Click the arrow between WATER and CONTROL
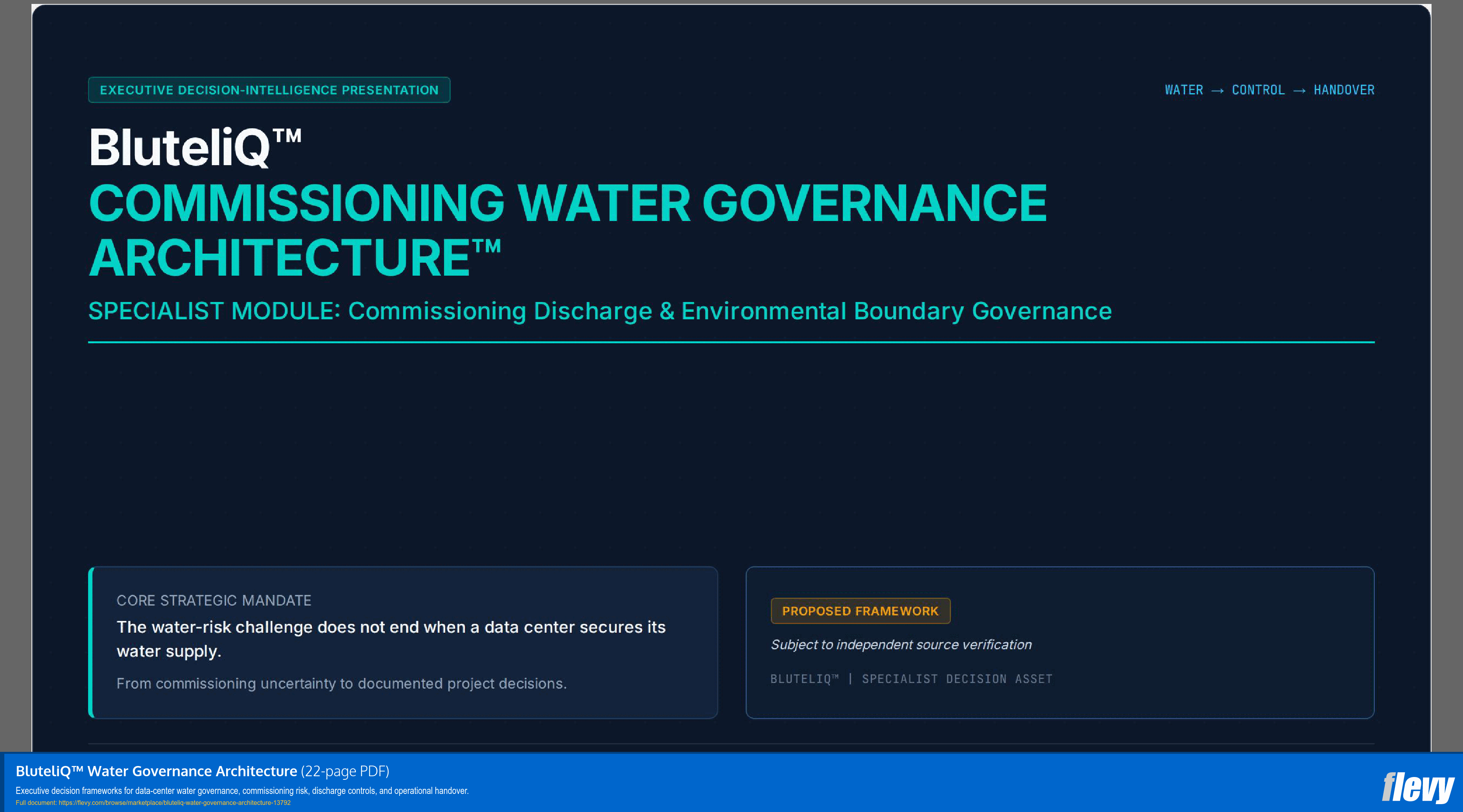The width and height of the screenshot is (1463, 812). (x=1217, y=91)
